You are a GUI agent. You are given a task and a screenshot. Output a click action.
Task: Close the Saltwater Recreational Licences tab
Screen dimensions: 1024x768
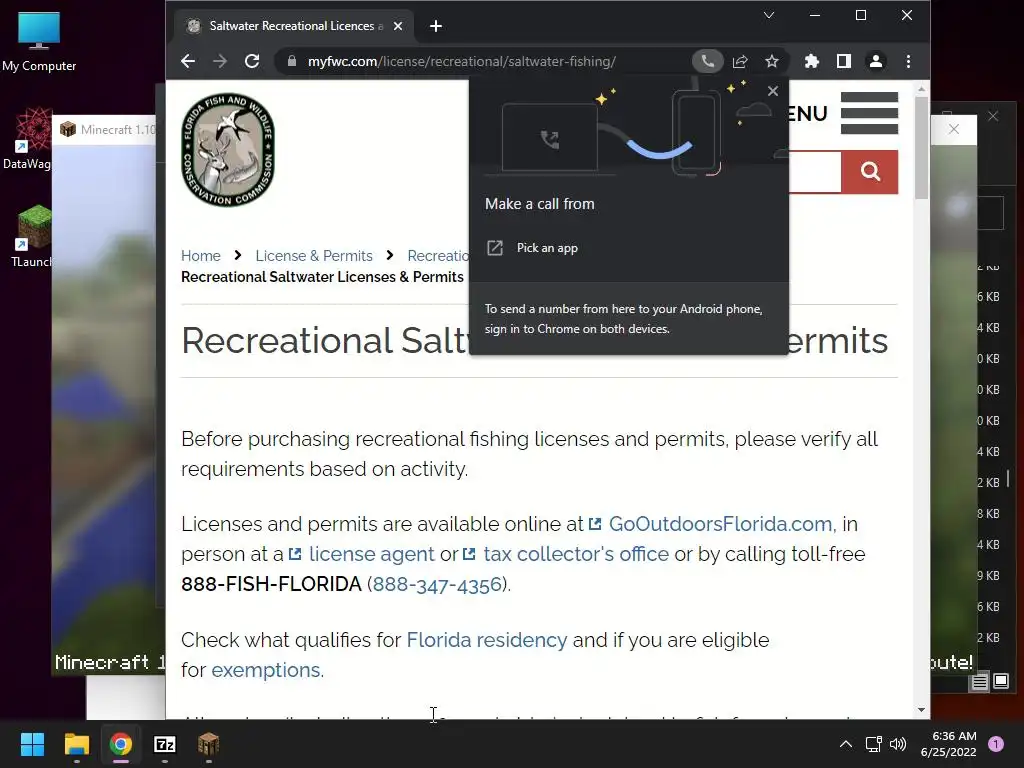point(398,26)
